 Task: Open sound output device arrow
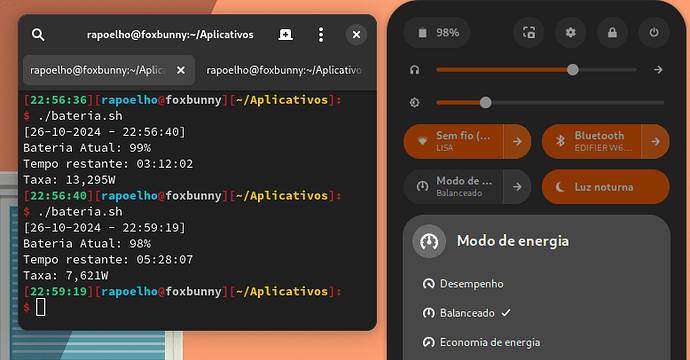pos(658,70)
